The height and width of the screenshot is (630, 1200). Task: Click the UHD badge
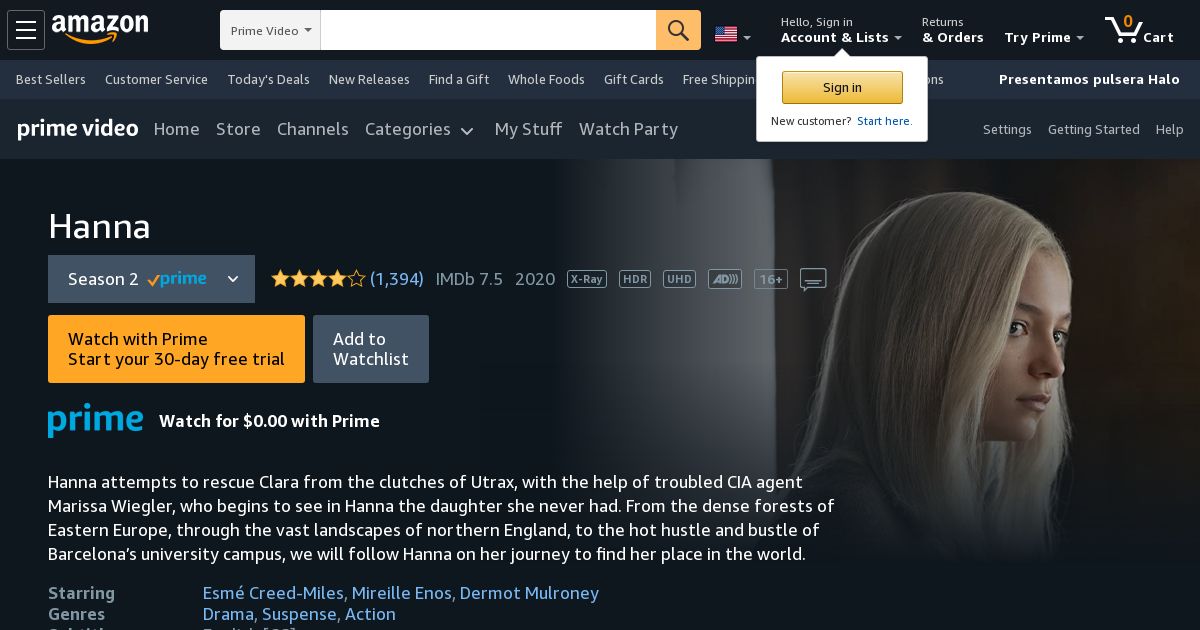(x=679, y=279)
